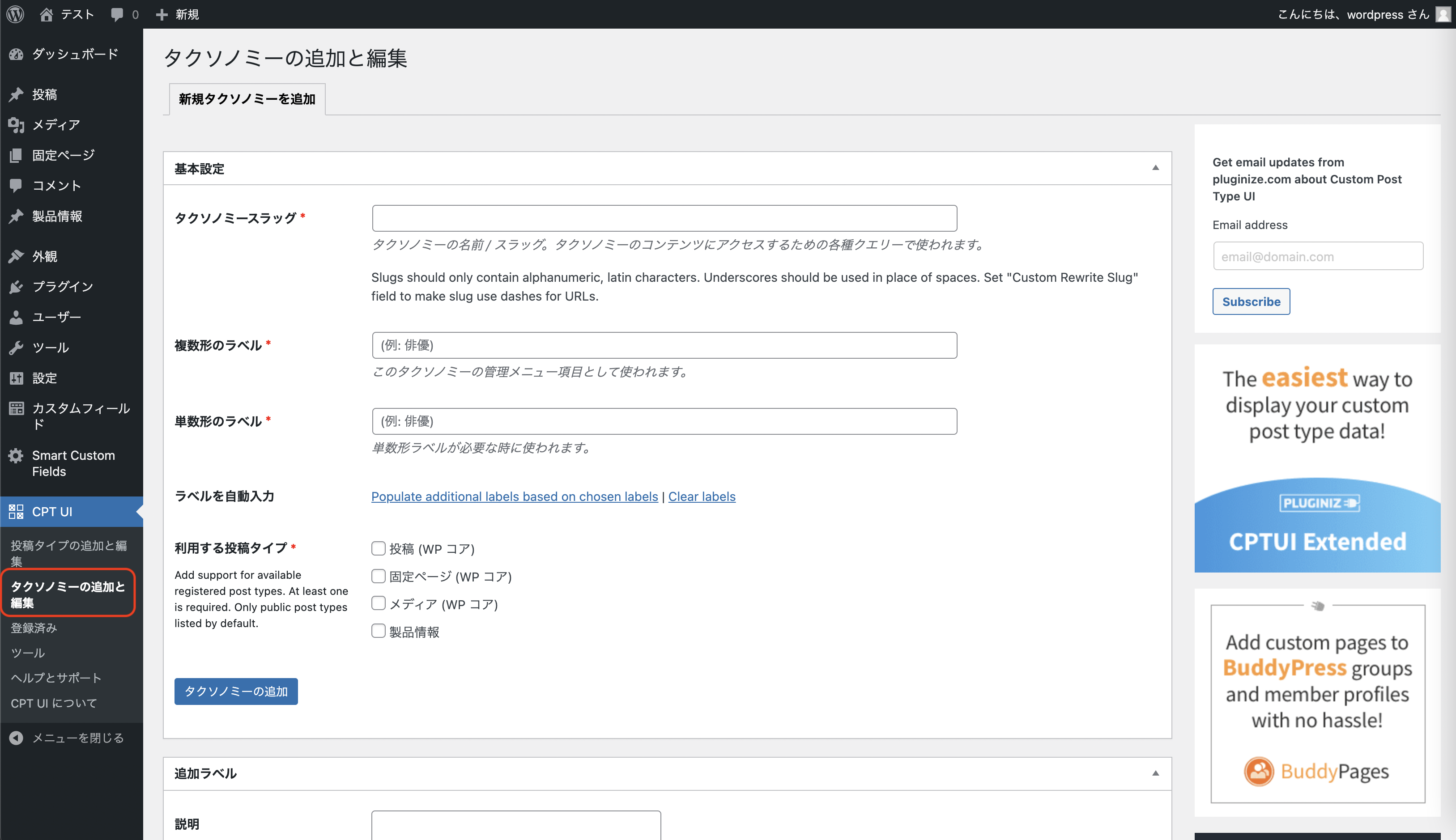Open the comments bubble icon in admin bar
The width and height of the screenshot is (1456, 840).
click(x=117, y=14)
